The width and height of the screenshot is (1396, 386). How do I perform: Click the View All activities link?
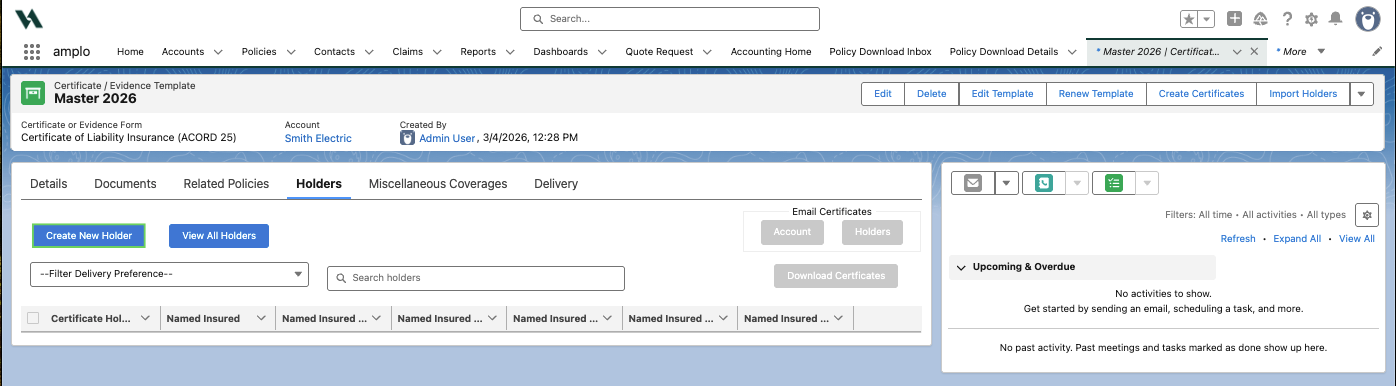pyautogui.click(x=1357, y=239)
